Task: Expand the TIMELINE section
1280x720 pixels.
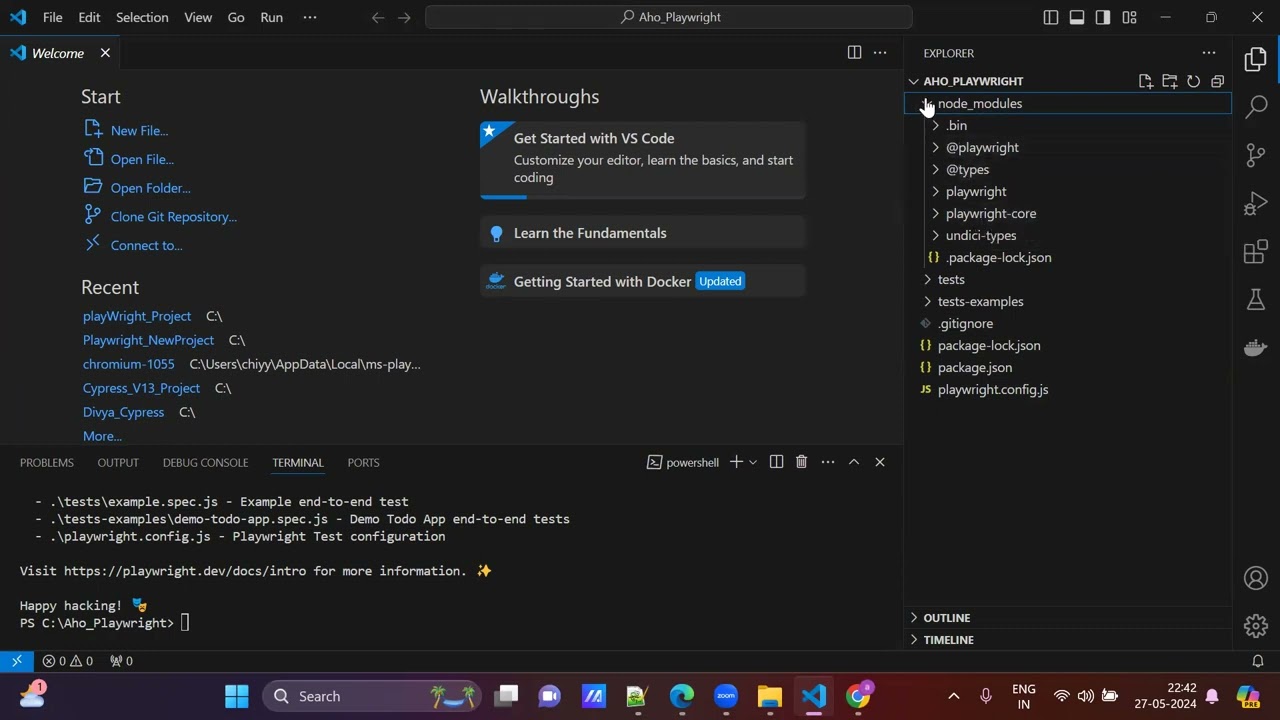Action: 1068,640
